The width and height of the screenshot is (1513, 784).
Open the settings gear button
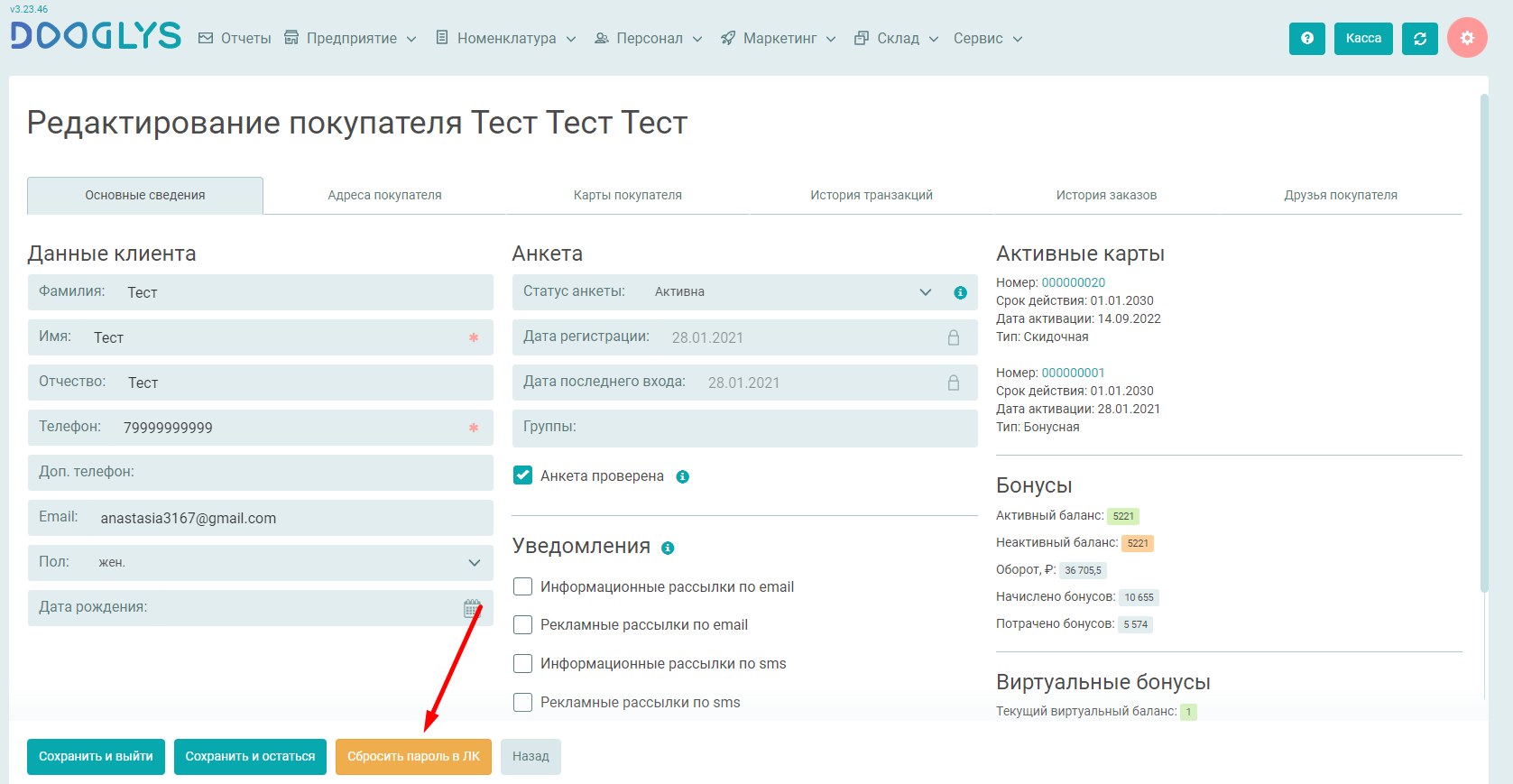(1467, 38)
